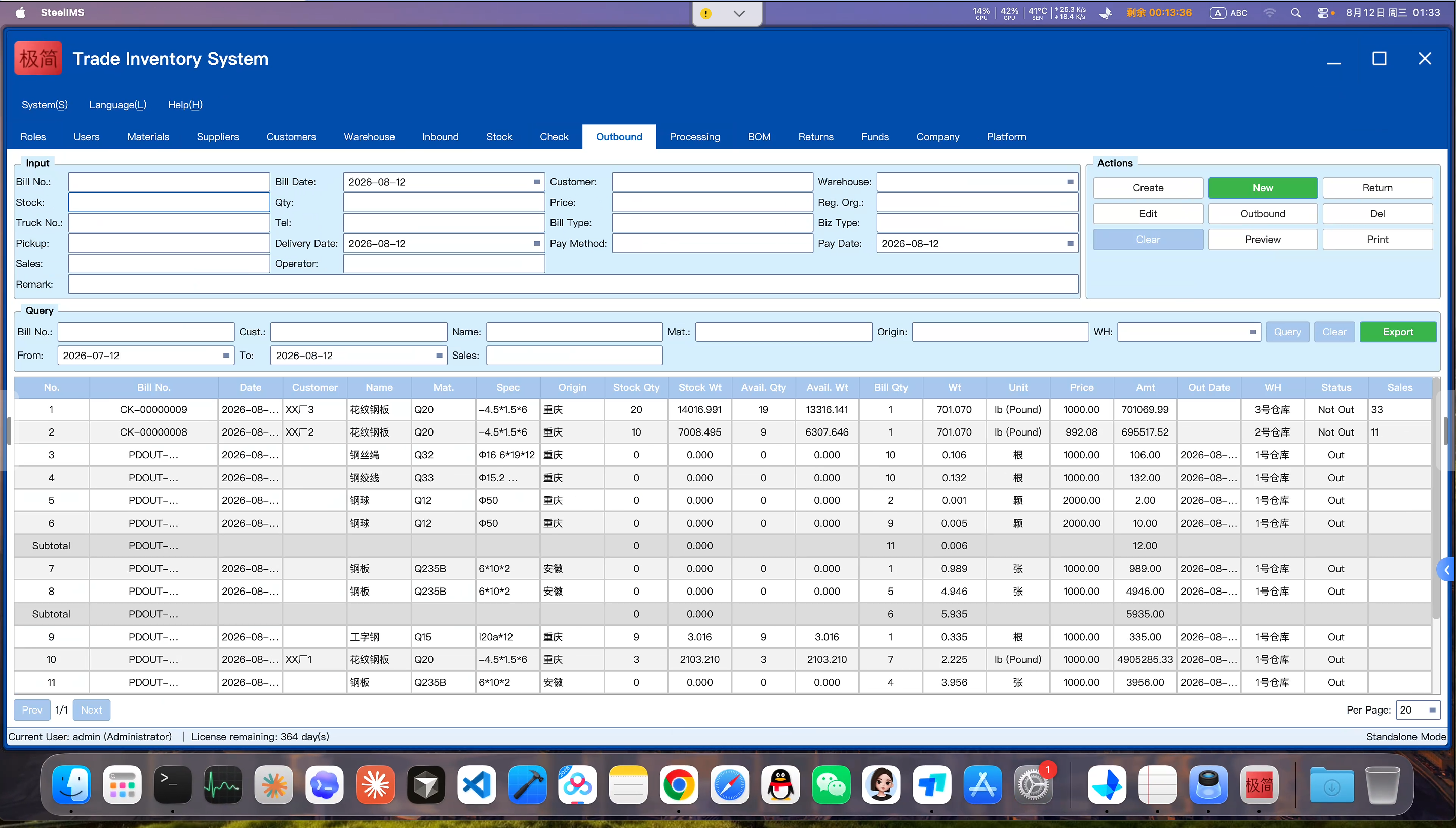This screenshot has width=1456, height=828.
Task: Click the green New button
Action: (x=1263, y=188)
